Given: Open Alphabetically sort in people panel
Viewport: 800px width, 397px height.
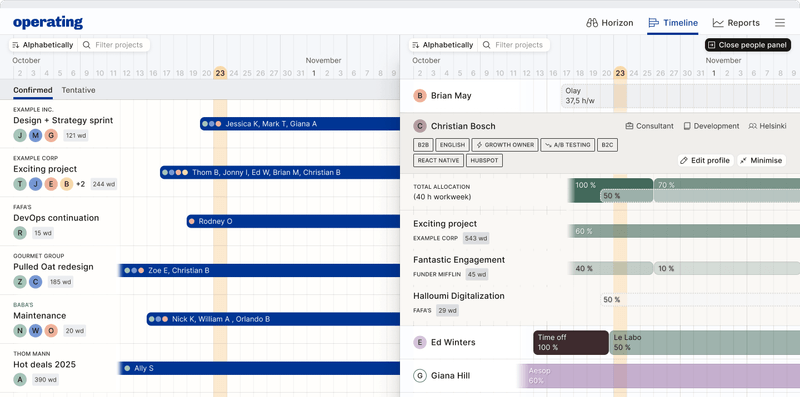Looking at the screenshot, I should click(443, 45).
